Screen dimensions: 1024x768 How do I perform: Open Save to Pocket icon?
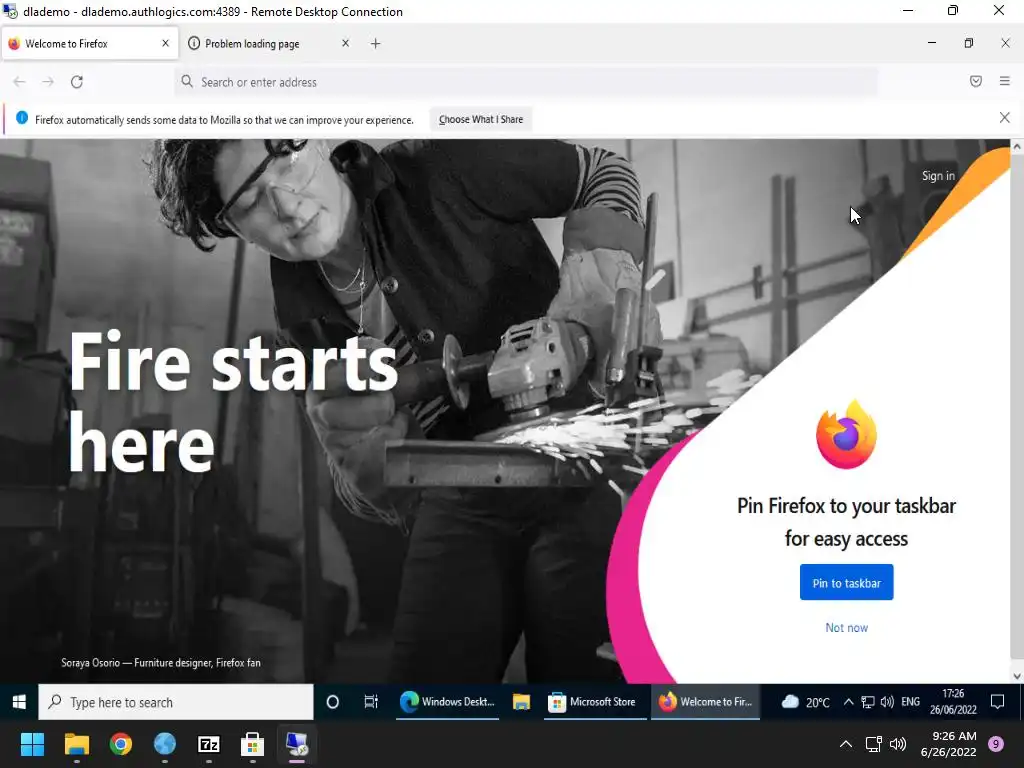click(976, 81)
